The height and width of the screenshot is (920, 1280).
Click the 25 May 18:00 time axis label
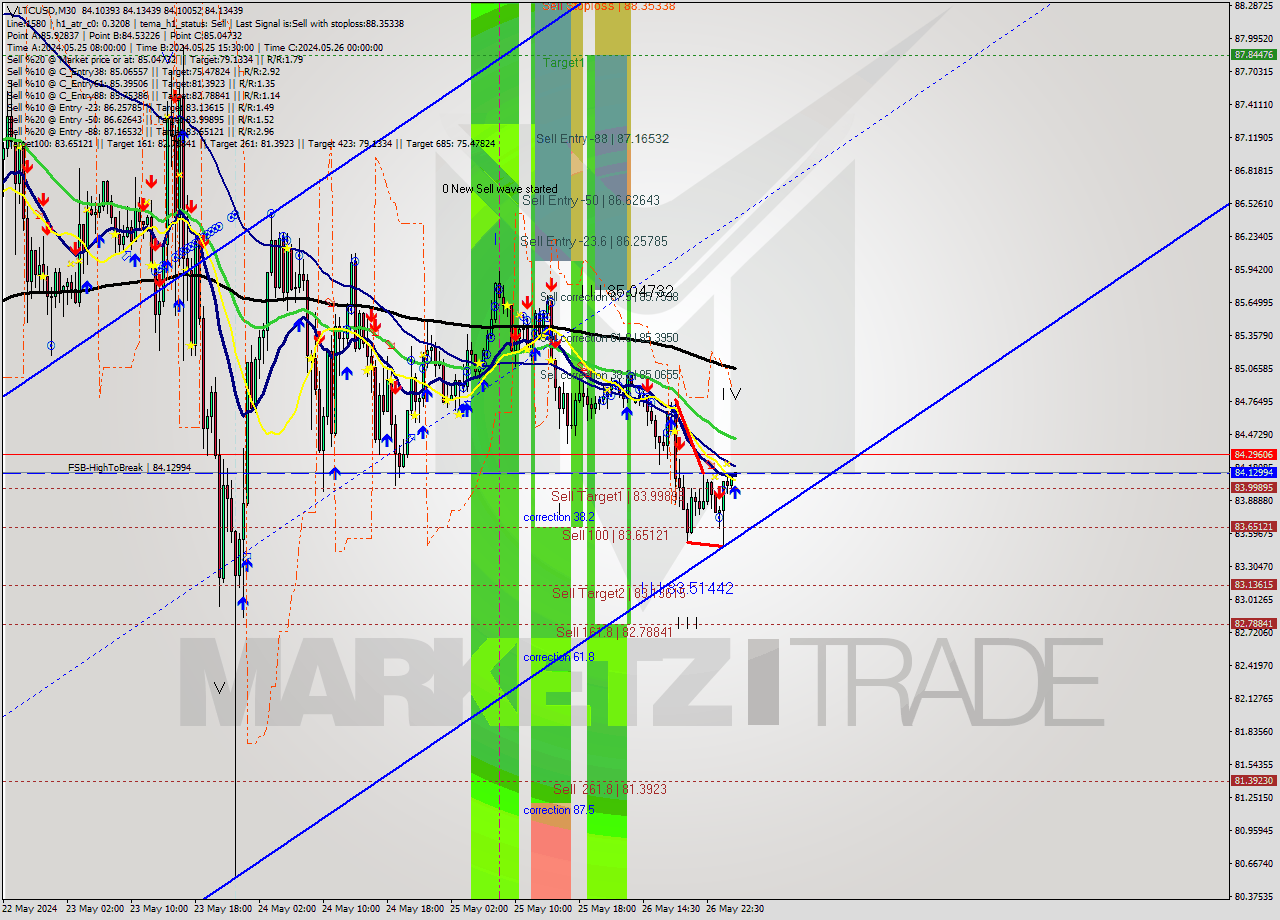[x=607, y=909]
